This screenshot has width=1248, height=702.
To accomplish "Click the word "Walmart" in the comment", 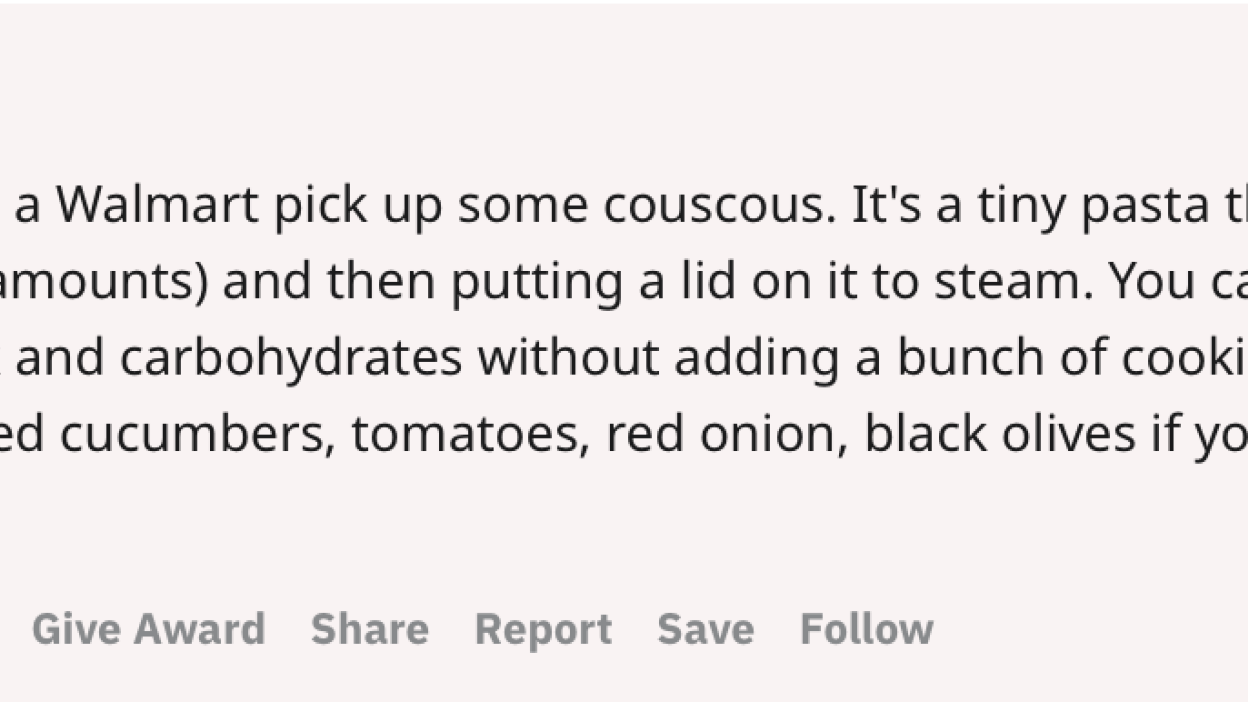I will click(157, 206).
